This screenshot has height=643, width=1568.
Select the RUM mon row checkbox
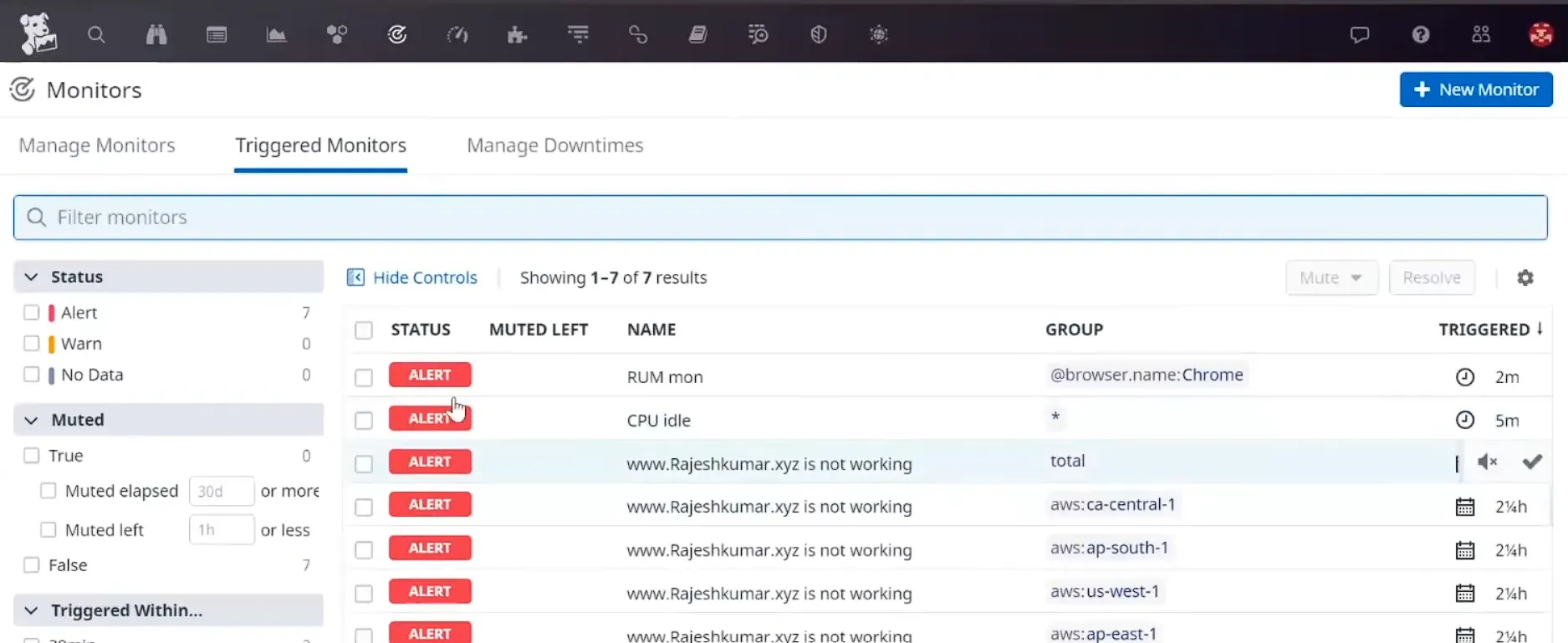[364, 377]
